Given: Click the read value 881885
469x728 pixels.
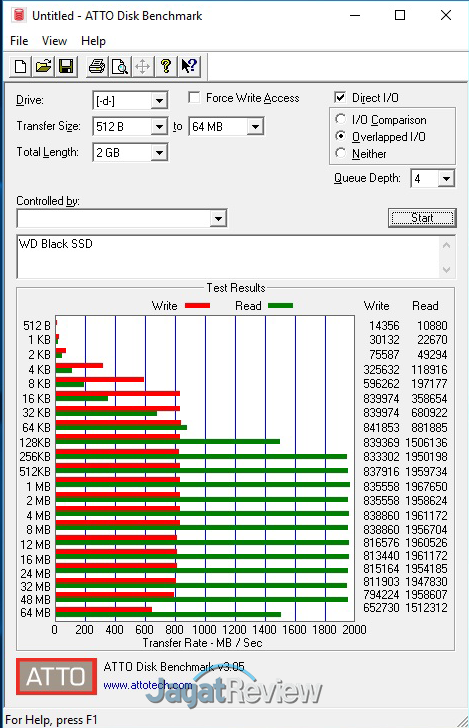Looking at the screenshot, I should coord(430,427).
